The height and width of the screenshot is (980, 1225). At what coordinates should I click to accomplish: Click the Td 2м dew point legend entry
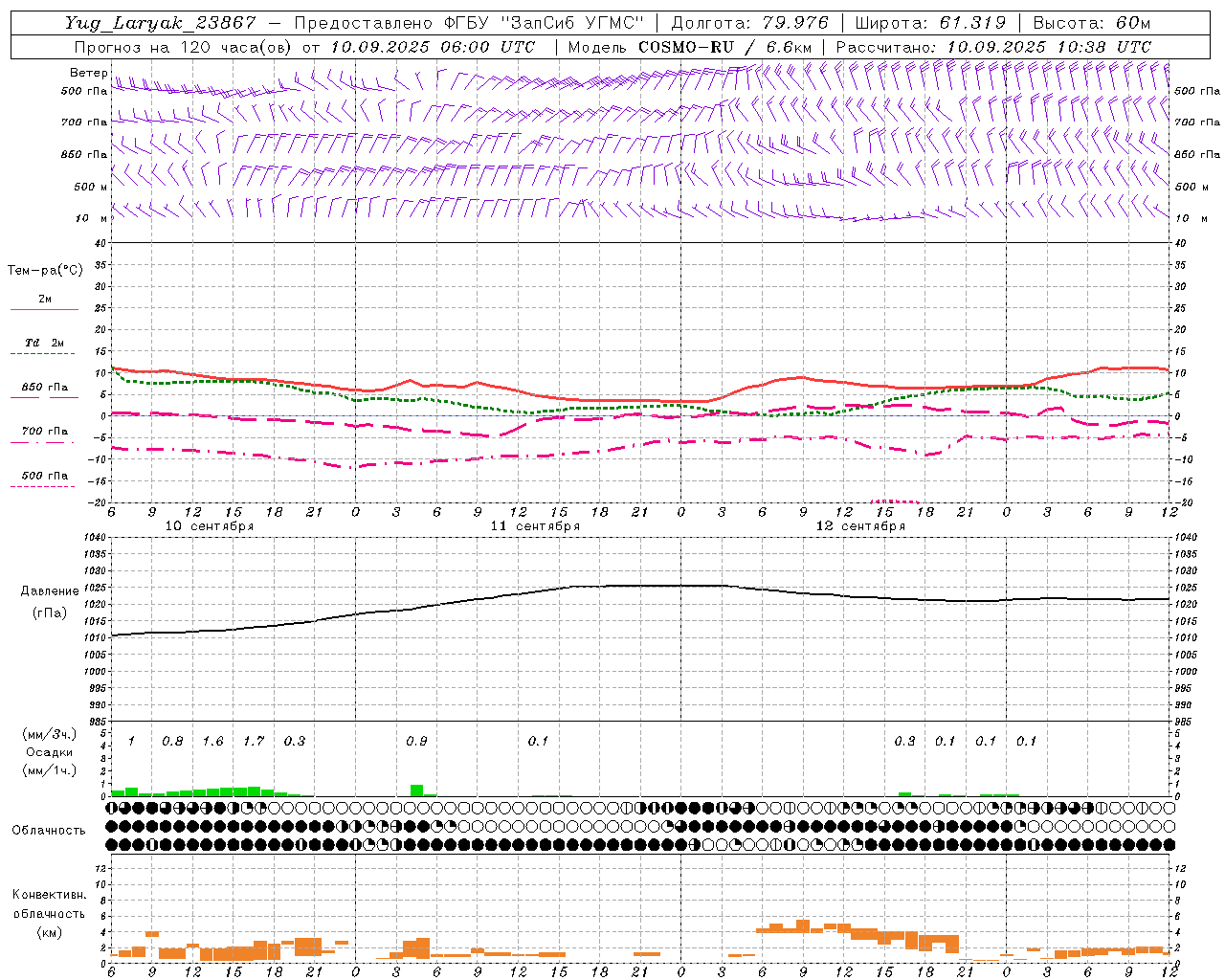tap(44, 343)
